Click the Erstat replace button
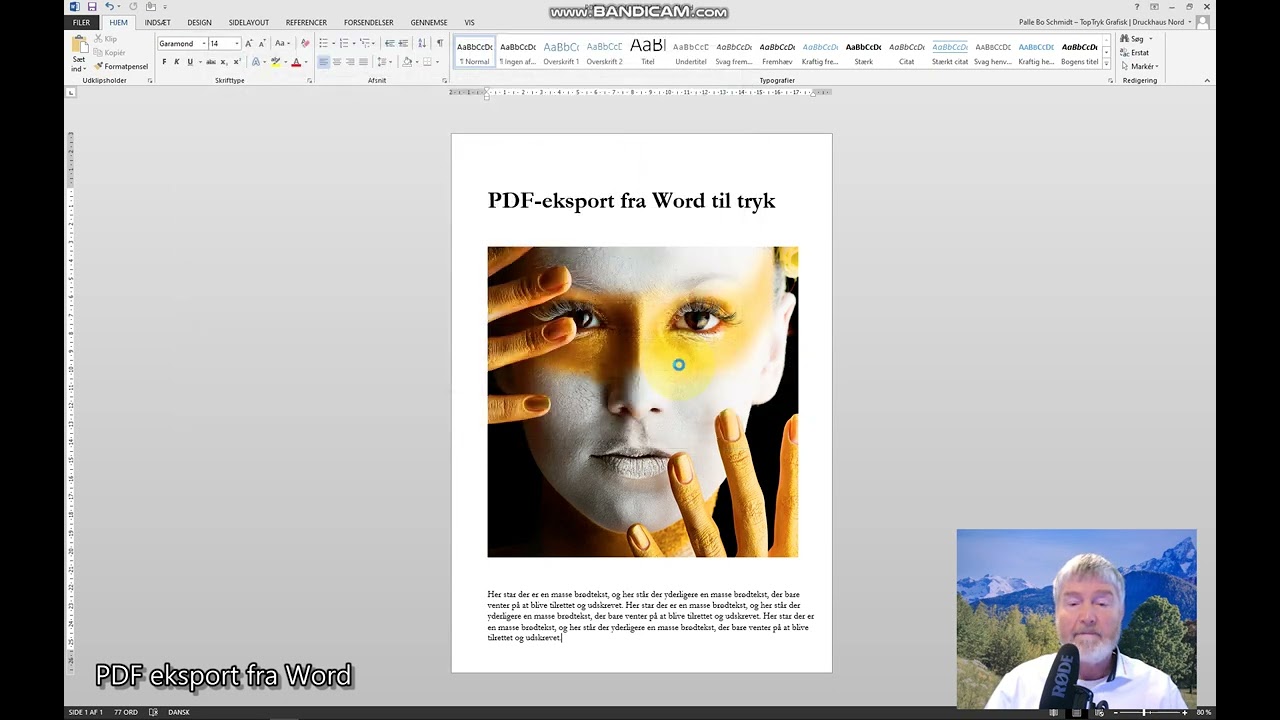Image resolution: width=1280 pixels, height=720 pixels. pyautogui.click(x=1135, y=52)
